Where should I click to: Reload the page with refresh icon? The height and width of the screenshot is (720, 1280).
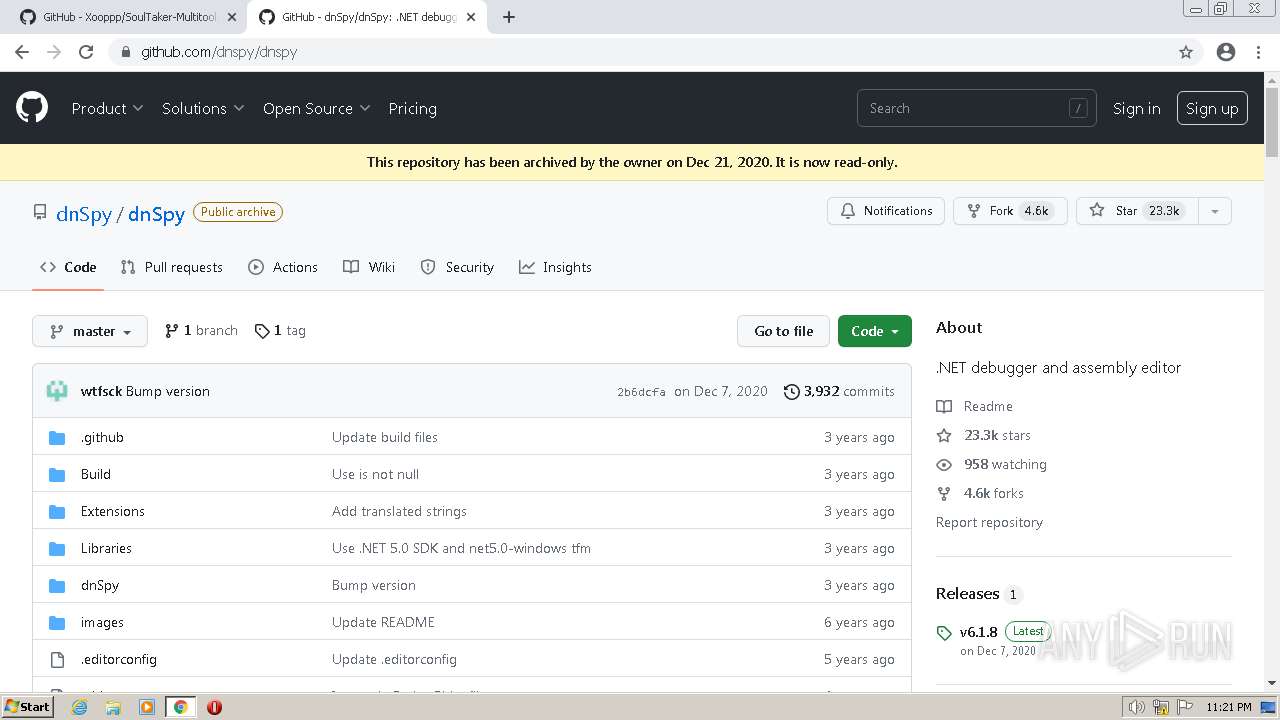[86, 52]
